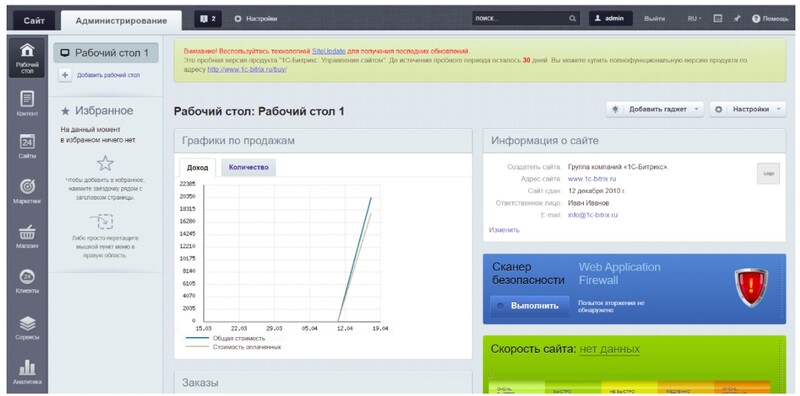Open the RU language dropdown

click(x=694, y=19)
